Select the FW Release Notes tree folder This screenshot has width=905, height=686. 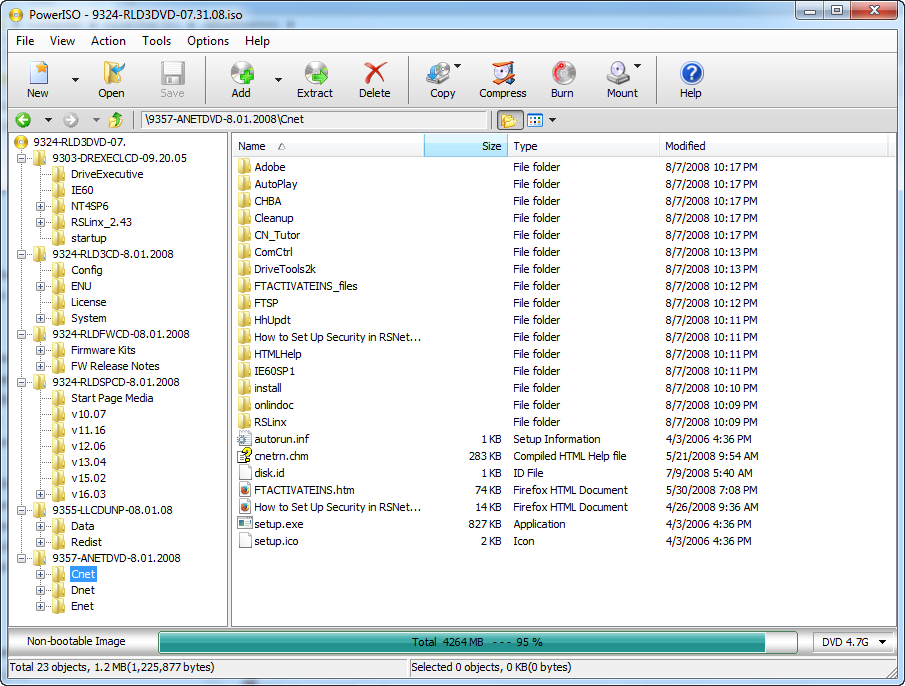[x=115, y=366]
